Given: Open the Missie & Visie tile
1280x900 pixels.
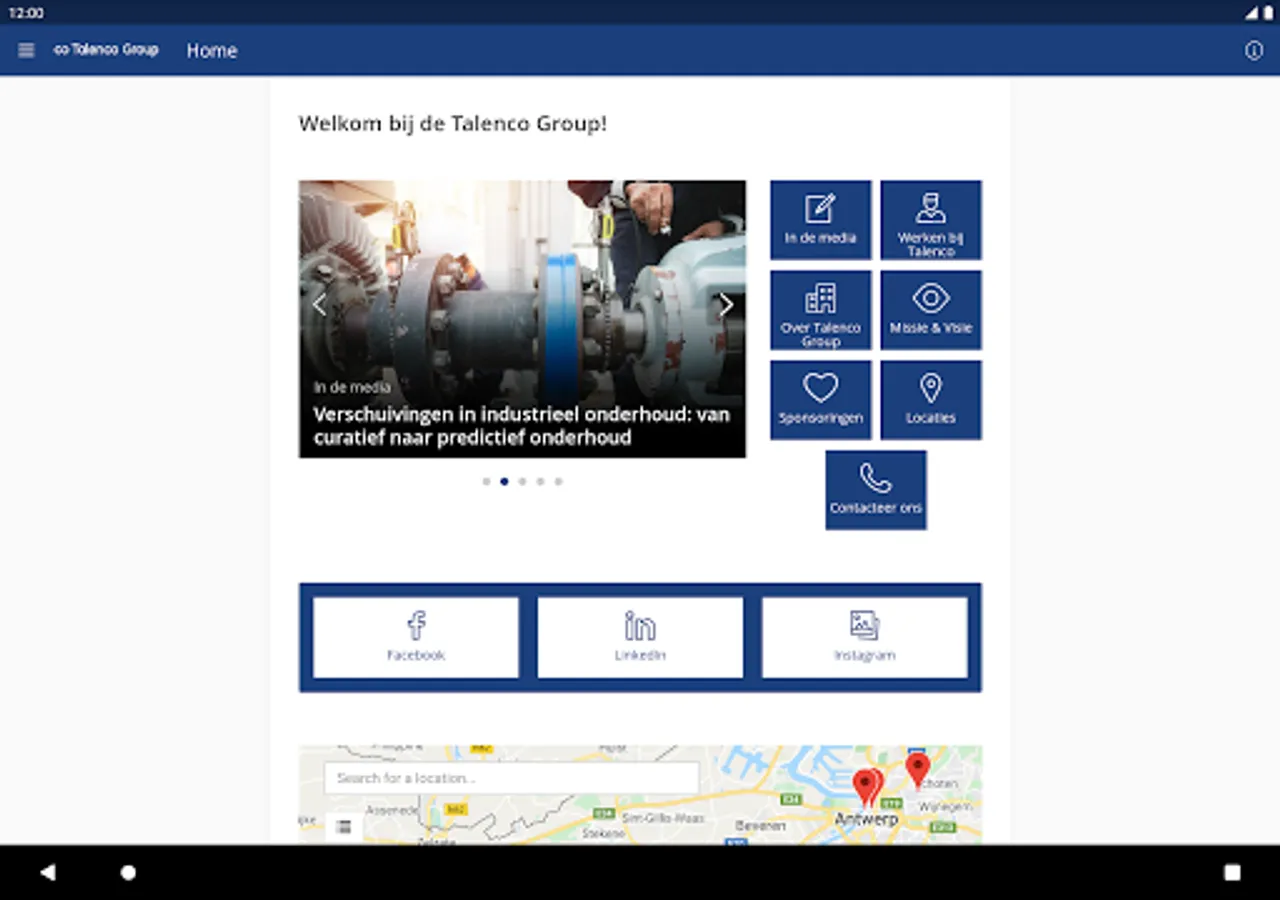Looking at the screenshot, I should pos(931,310).
